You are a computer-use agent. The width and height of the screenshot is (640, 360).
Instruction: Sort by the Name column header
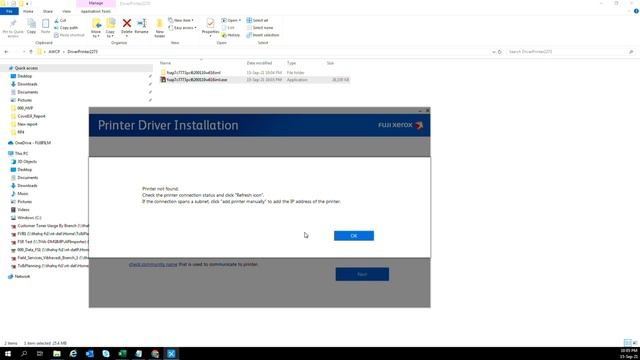(x=165, y=63)
